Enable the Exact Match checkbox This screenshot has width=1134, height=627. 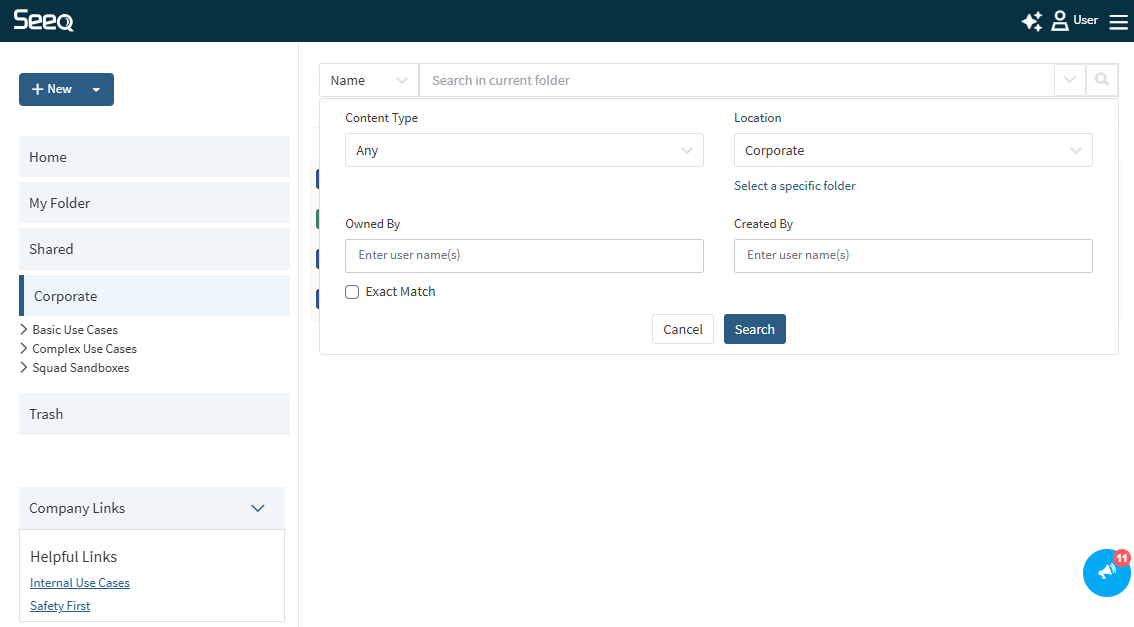352,292
